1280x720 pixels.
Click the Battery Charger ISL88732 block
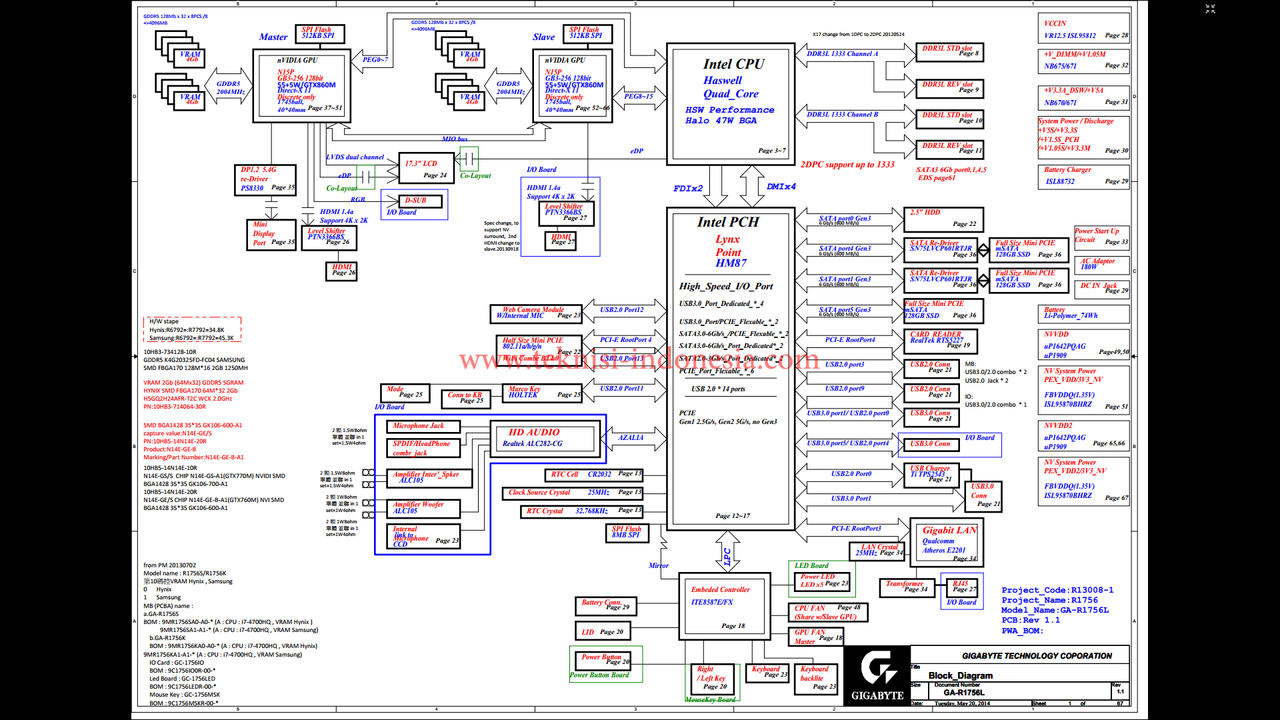pyautogui.click(x=1084, y=176)
